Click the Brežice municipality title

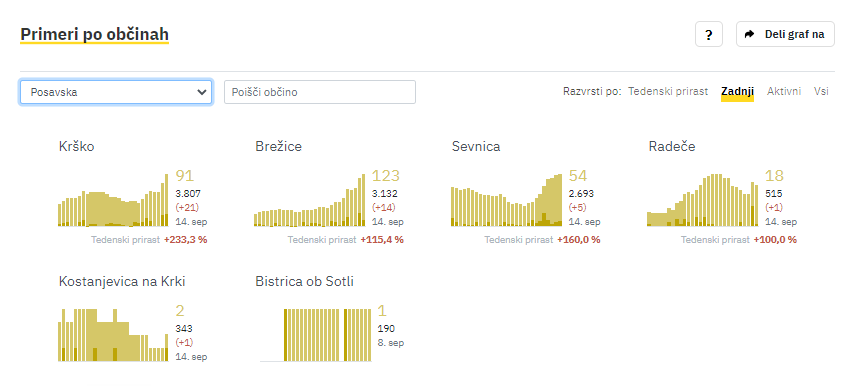click(279, 146)
